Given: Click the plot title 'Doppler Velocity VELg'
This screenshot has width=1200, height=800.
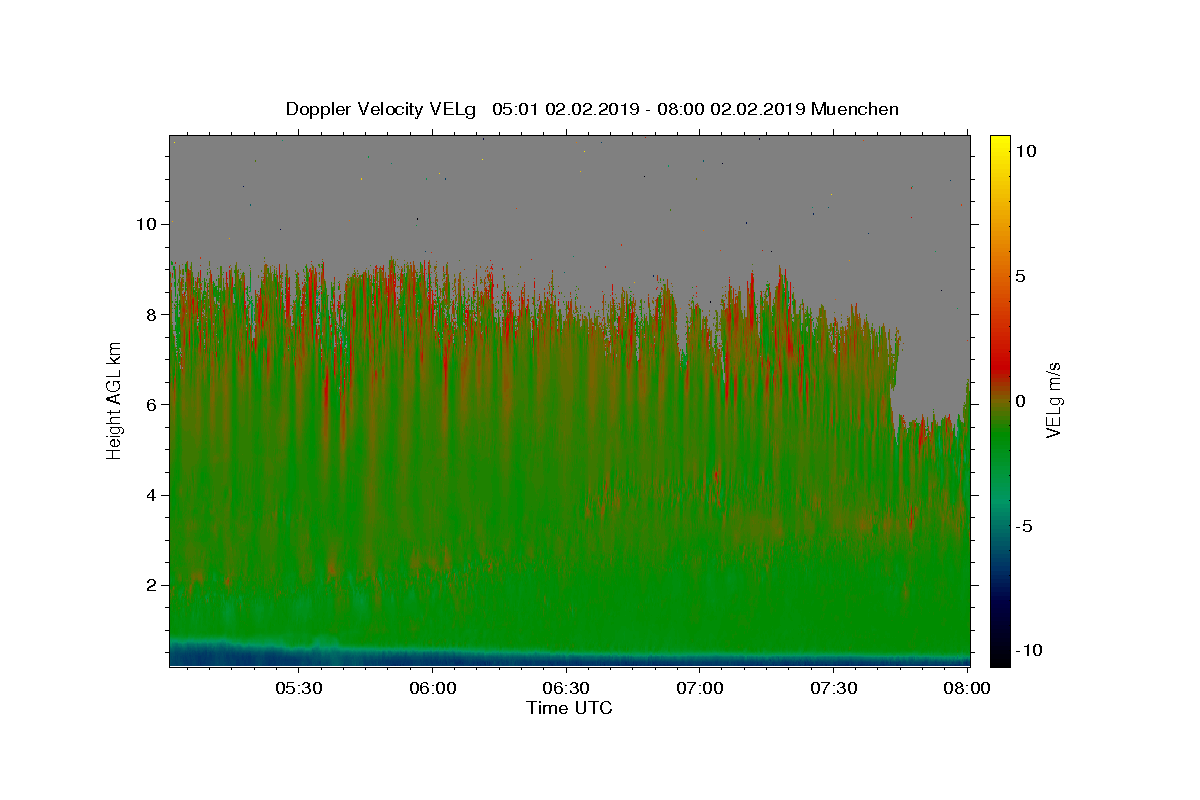Looking at the screenshot, I should click(382, 109).
